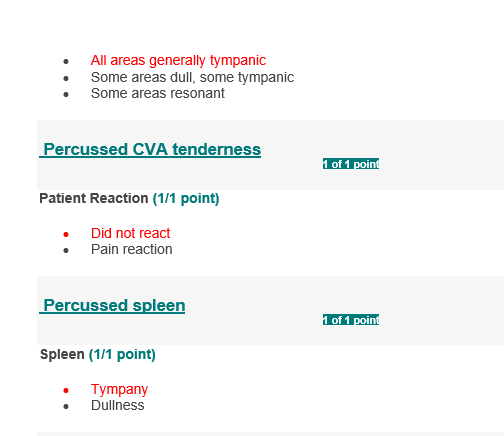Click the teal score beside Spleen label

(122, 355)
